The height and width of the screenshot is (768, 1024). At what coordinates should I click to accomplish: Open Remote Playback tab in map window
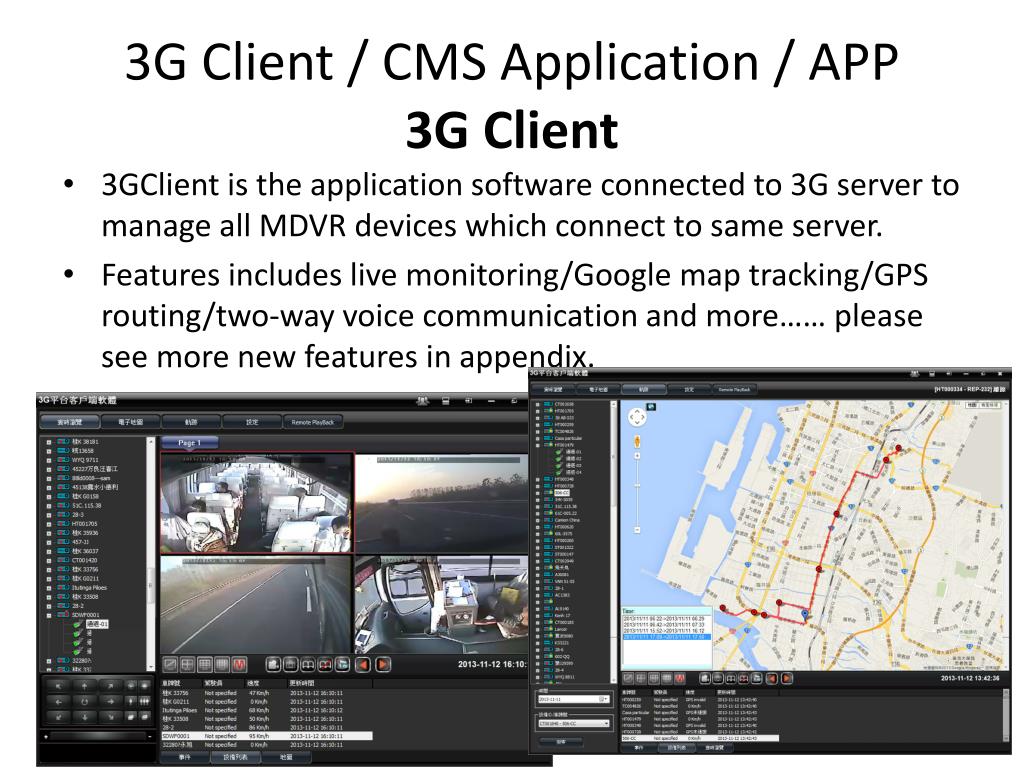pos(734,389)
